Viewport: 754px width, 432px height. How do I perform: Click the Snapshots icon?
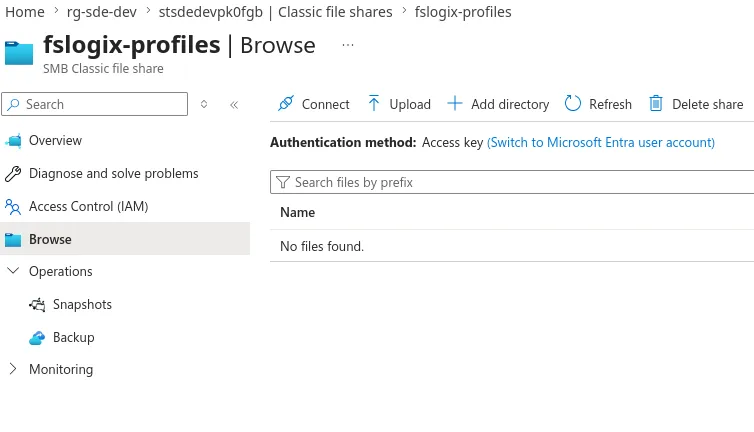tap(37, 305)
